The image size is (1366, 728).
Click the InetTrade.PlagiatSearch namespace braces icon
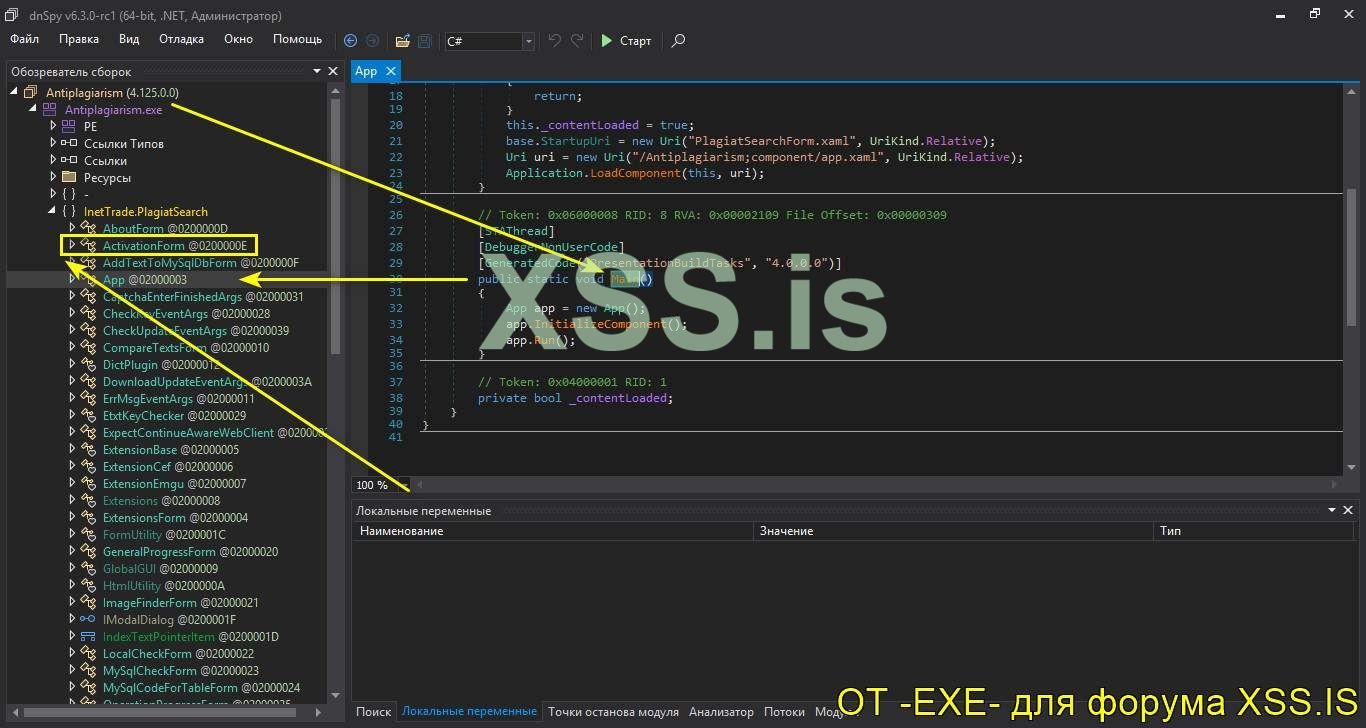[x=69, y=212]
